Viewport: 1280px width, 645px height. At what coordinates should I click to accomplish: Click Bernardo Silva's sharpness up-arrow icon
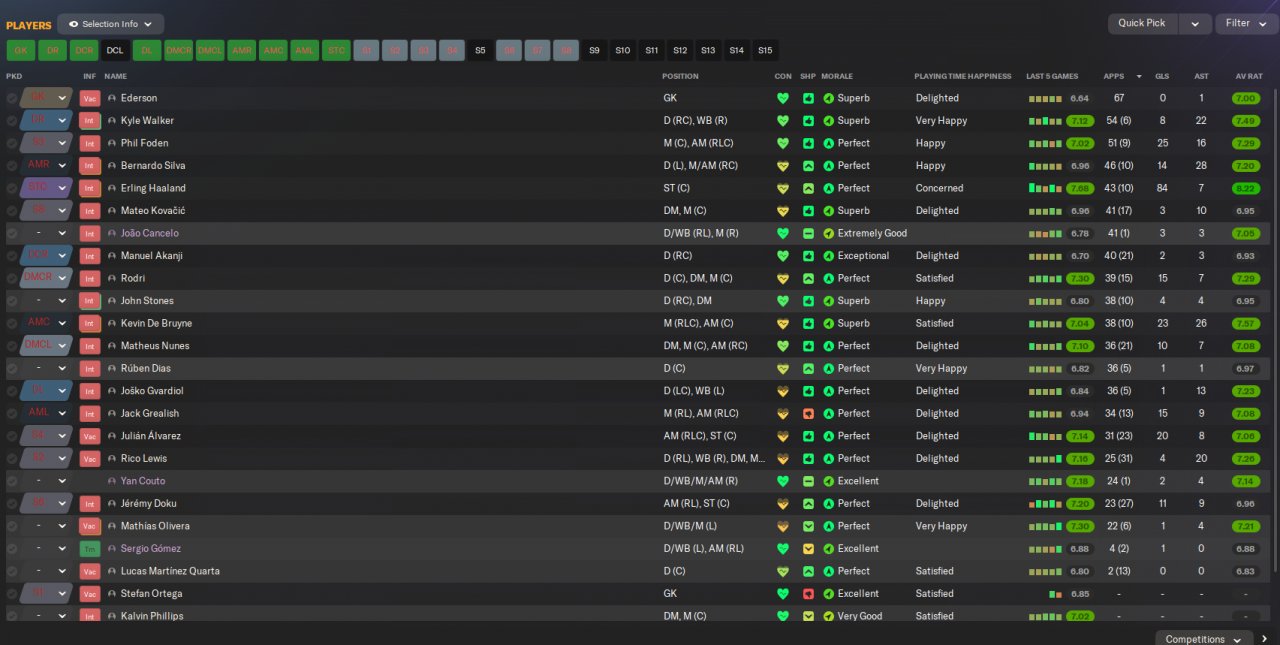[x=808, y=166]
